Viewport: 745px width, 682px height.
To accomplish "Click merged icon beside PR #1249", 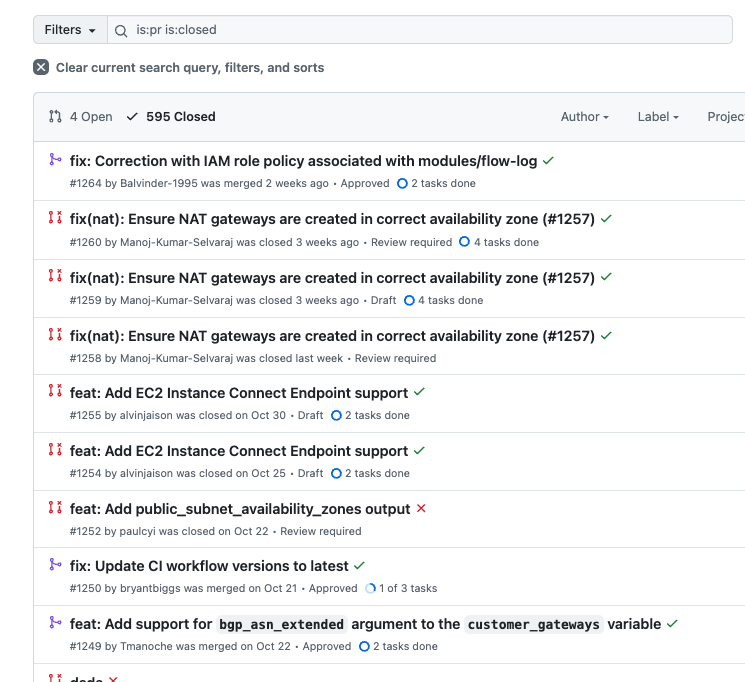I will point(55,623).
